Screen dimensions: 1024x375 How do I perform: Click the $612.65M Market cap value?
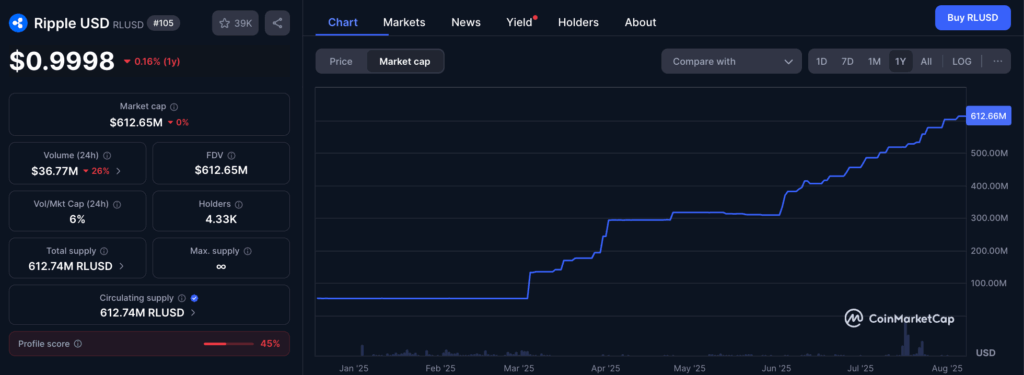point(136,122)
